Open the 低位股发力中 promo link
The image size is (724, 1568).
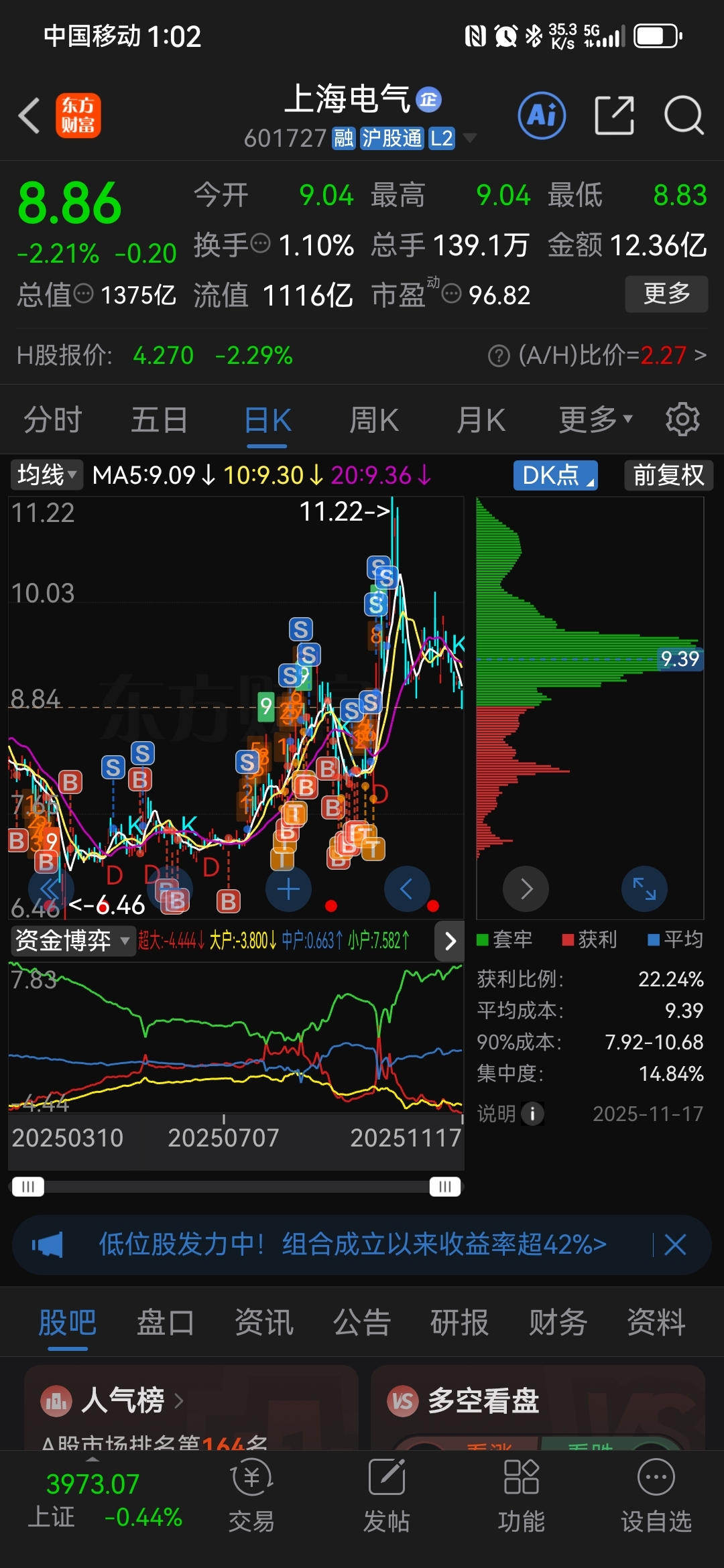click(x=353, y=1244)
